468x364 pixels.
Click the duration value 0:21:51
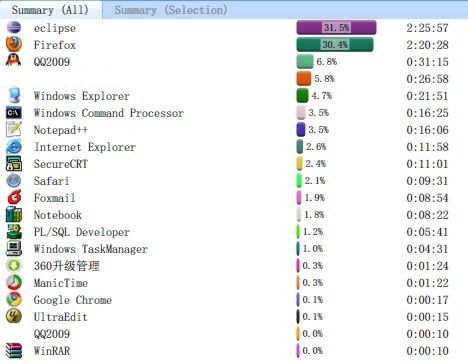point(427,96)
